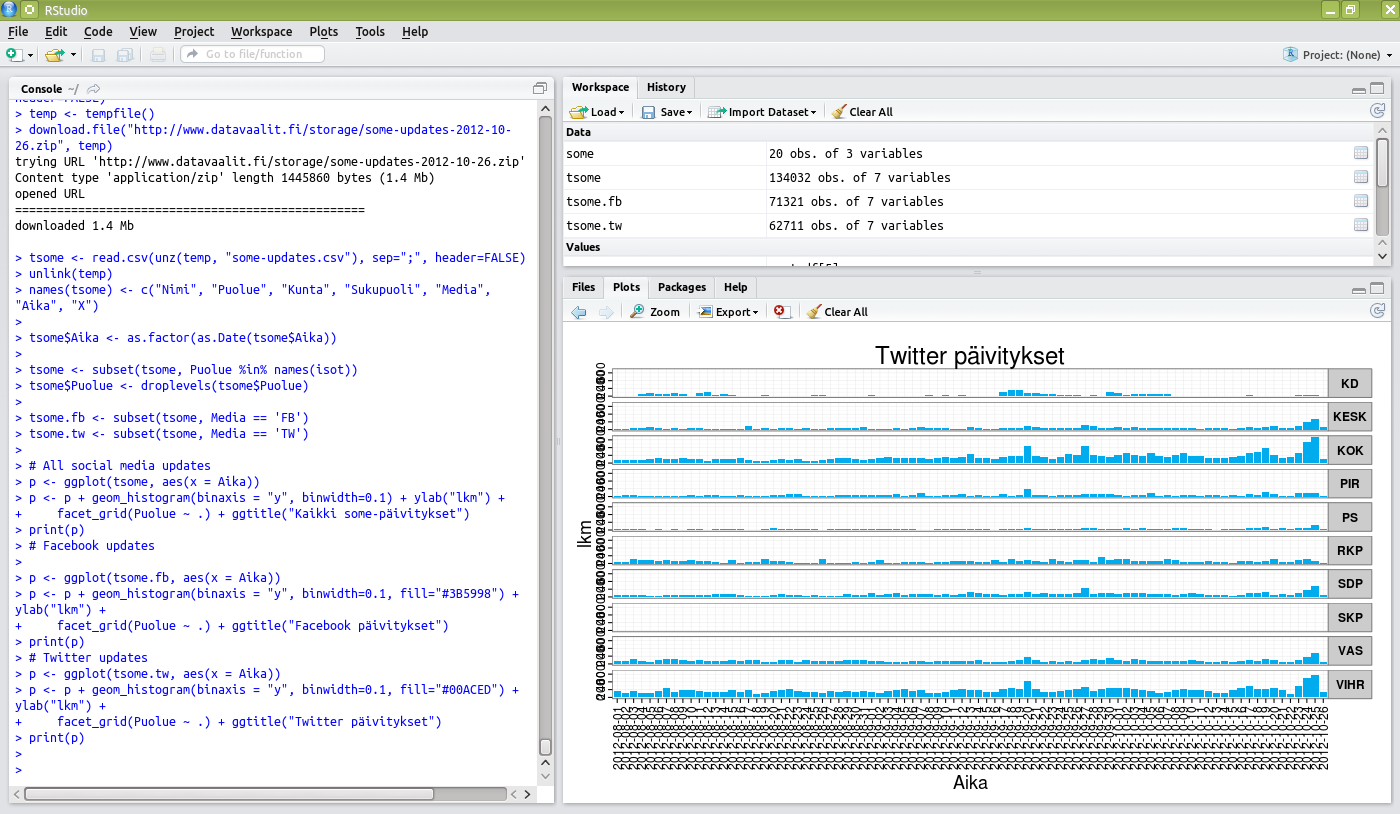Image resolution: width=1400 pixels, height=814 pixels.
Task: Click the console horizontal scrollbar
Action: click(229, 794)
